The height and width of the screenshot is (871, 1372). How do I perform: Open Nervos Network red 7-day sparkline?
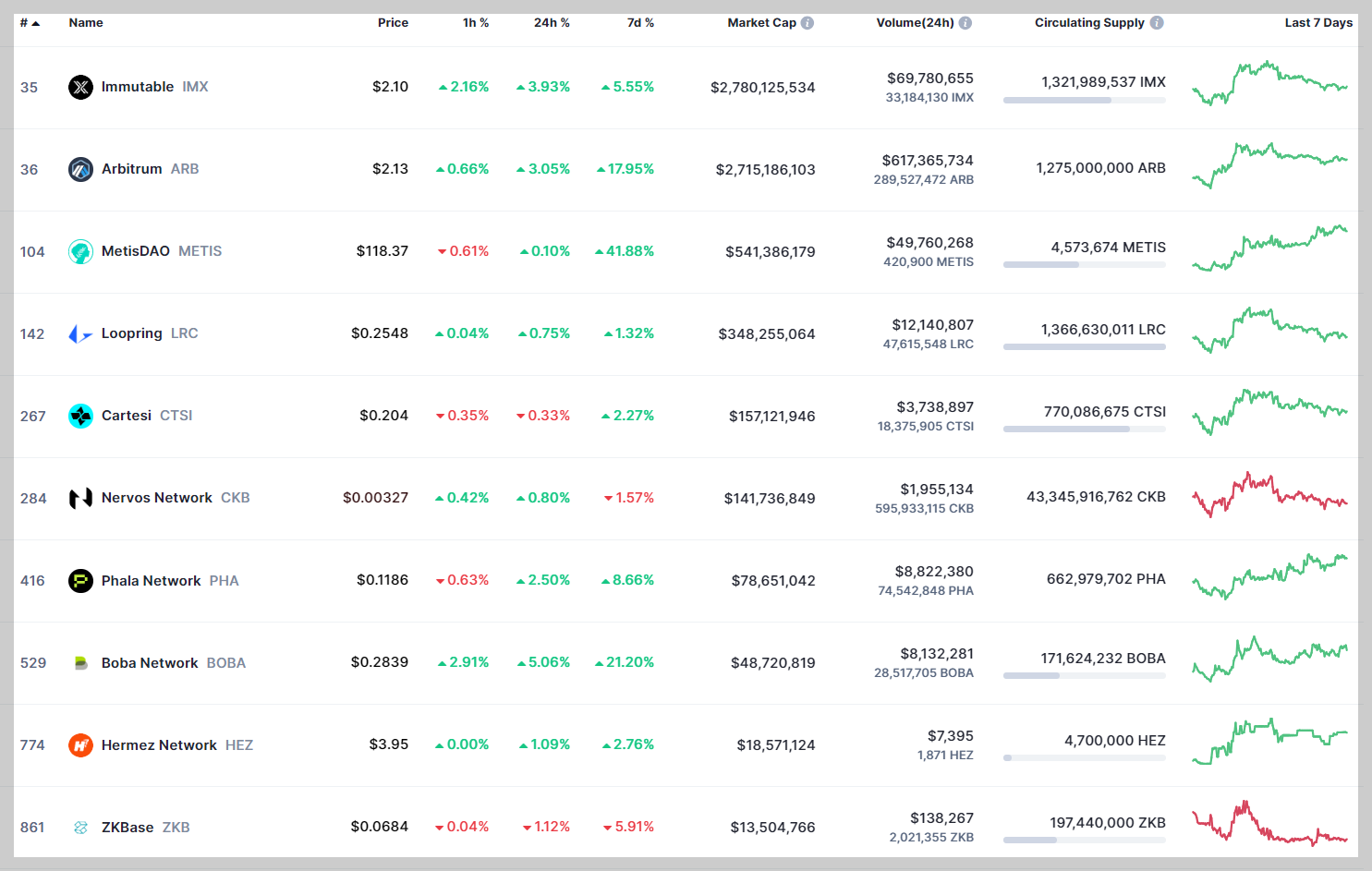pyautogui.click(x=1270, y=495)
